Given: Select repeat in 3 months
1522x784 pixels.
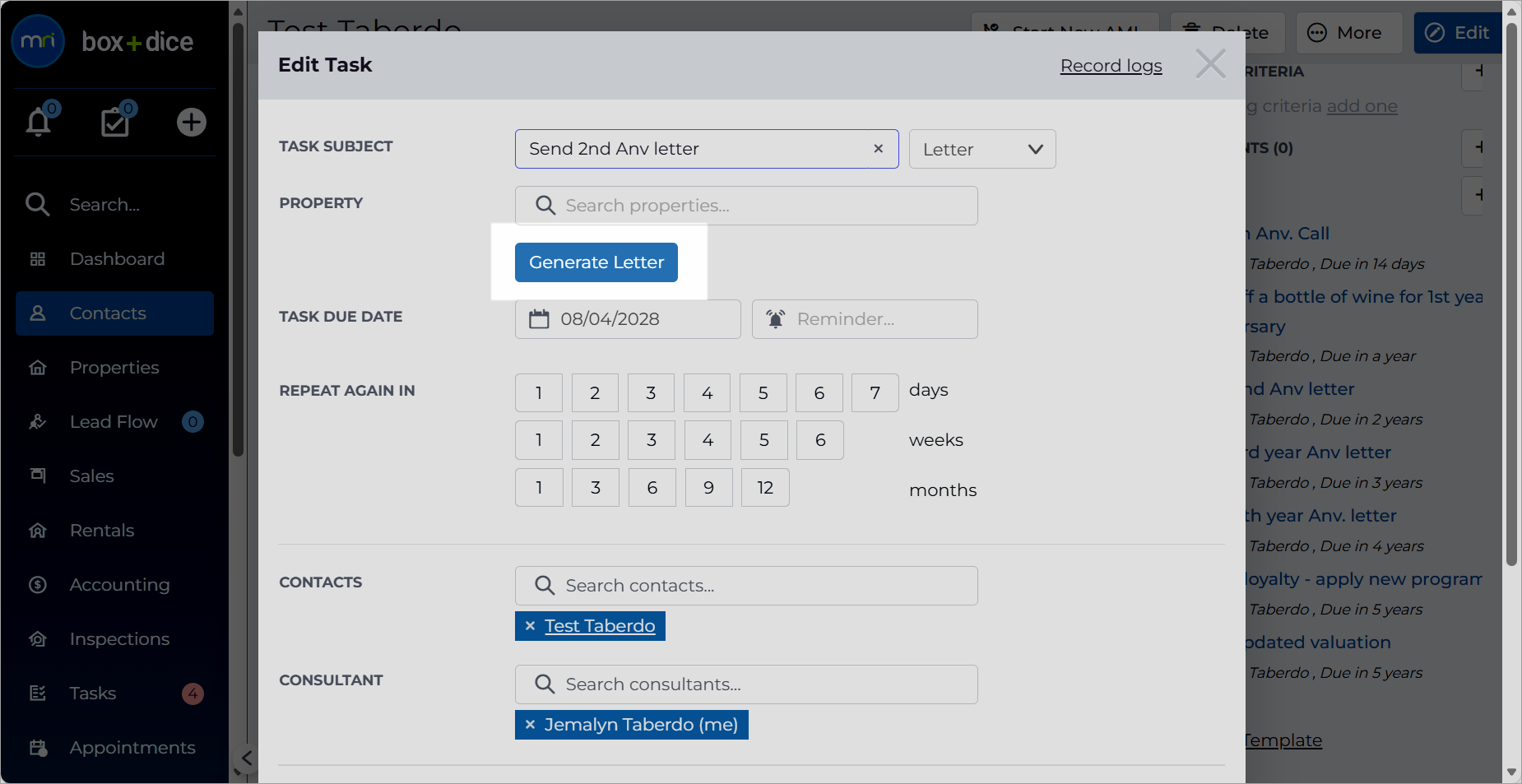Looking at the screenshot, I should [596, 488].
